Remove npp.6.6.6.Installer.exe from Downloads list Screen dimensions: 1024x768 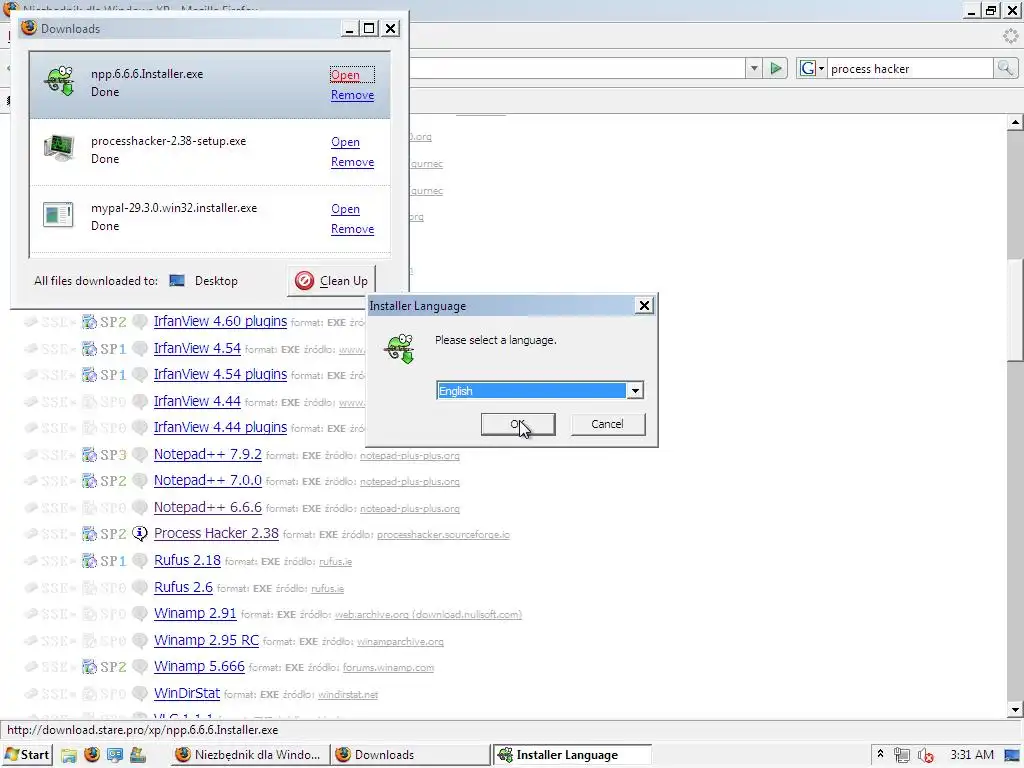(352, 95)
